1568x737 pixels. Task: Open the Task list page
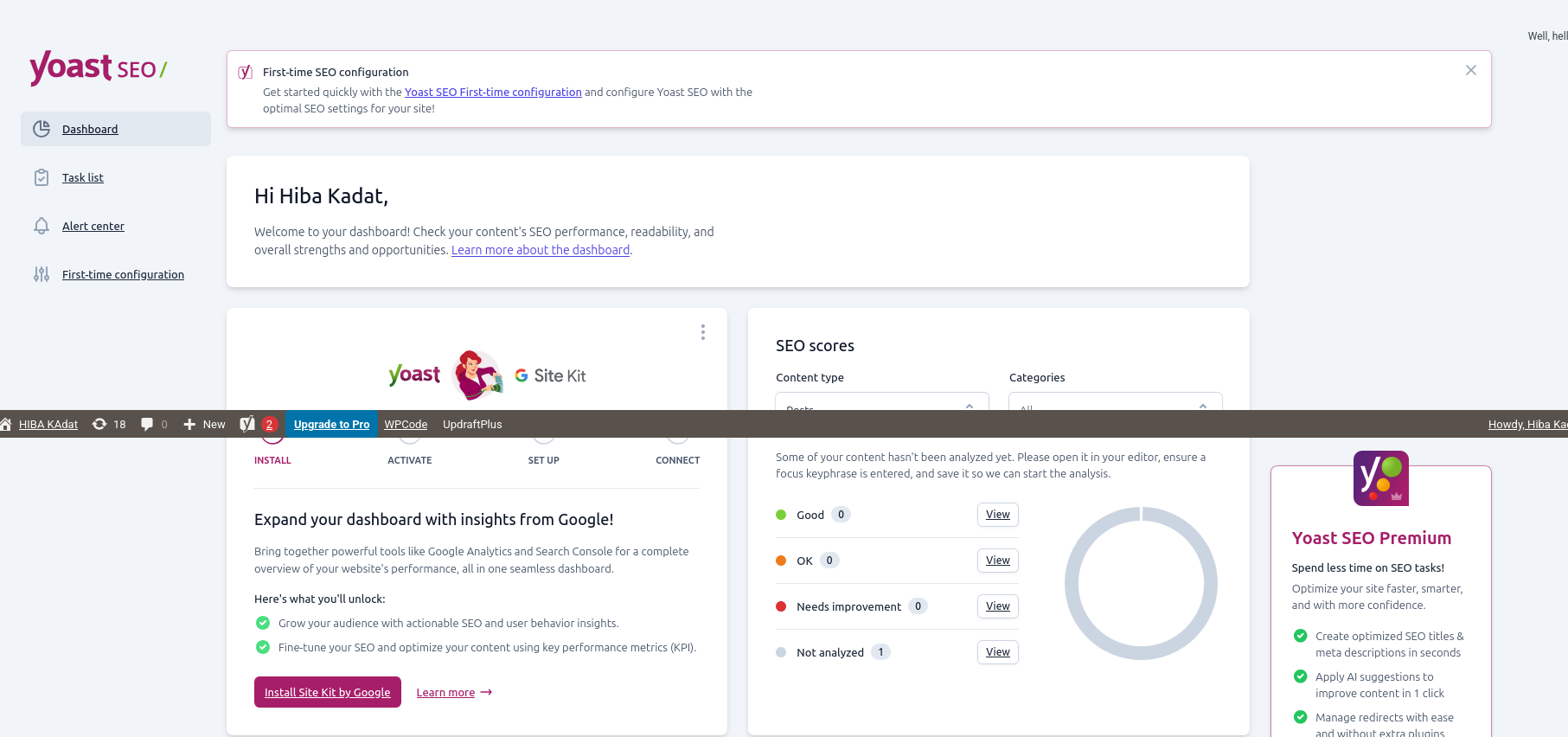click(x=83, y=177)
